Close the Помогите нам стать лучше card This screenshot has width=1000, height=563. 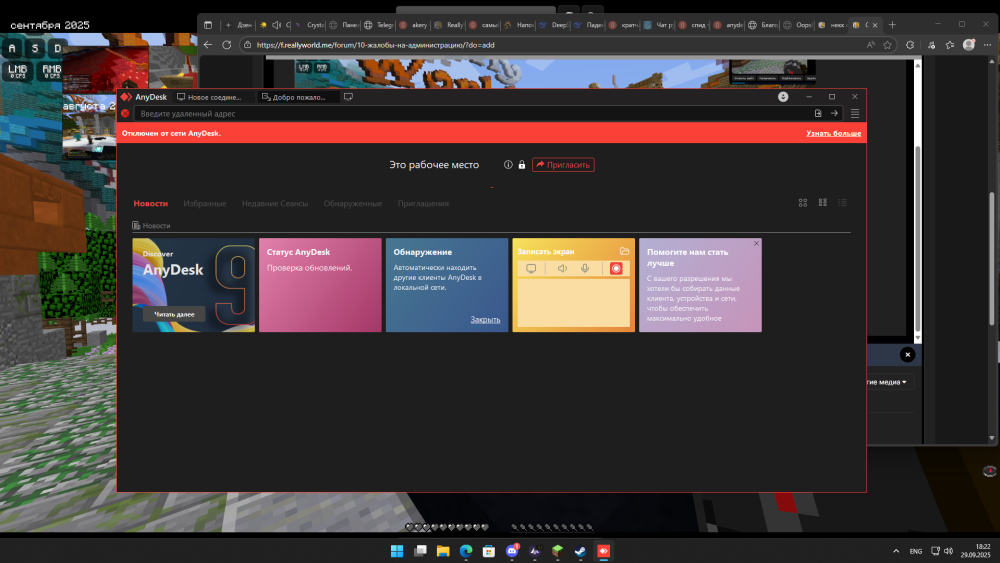point(756,244)
